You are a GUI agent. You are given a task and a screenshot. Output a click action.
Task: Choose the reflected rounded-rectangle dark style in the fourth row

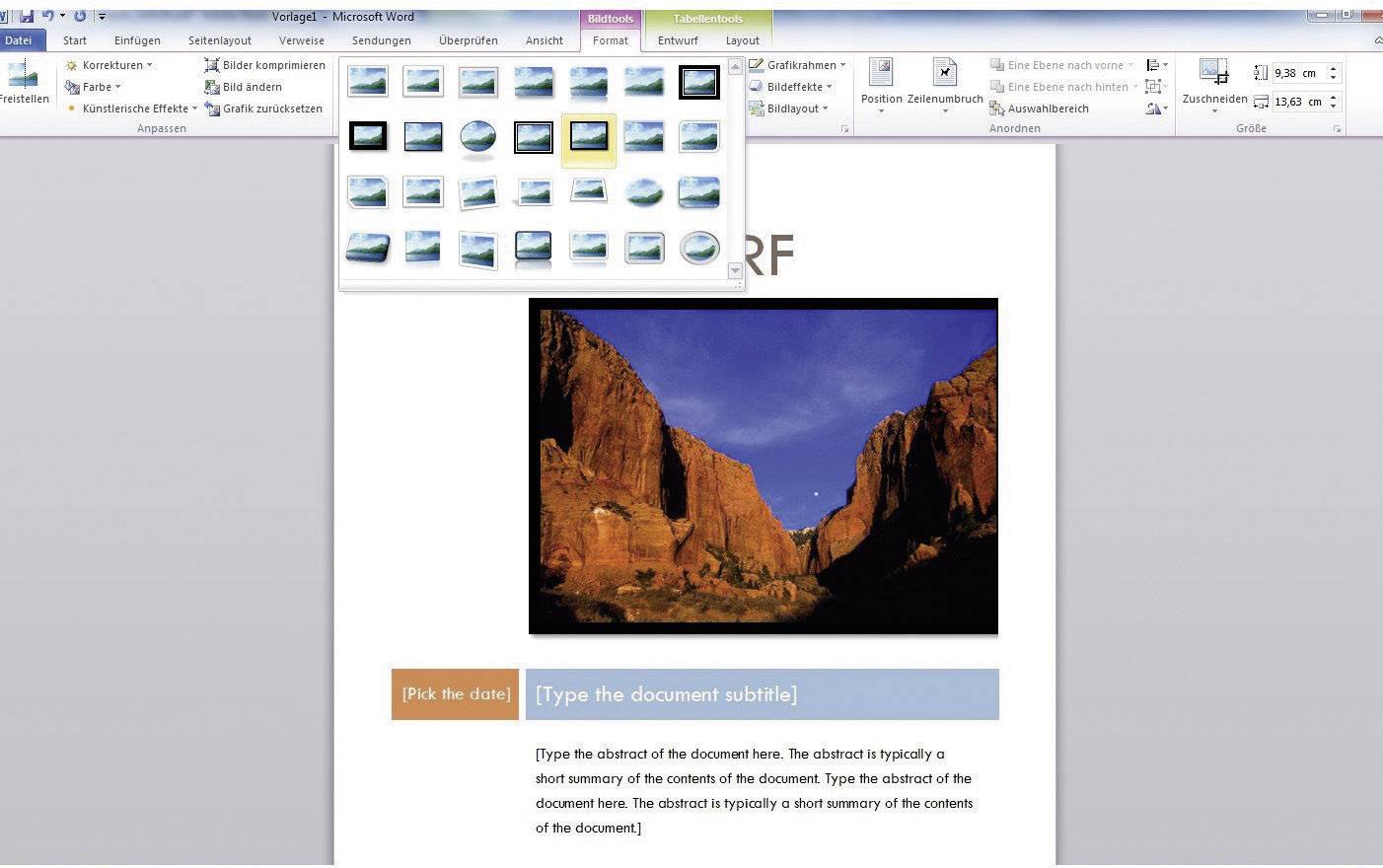point(534,248)
